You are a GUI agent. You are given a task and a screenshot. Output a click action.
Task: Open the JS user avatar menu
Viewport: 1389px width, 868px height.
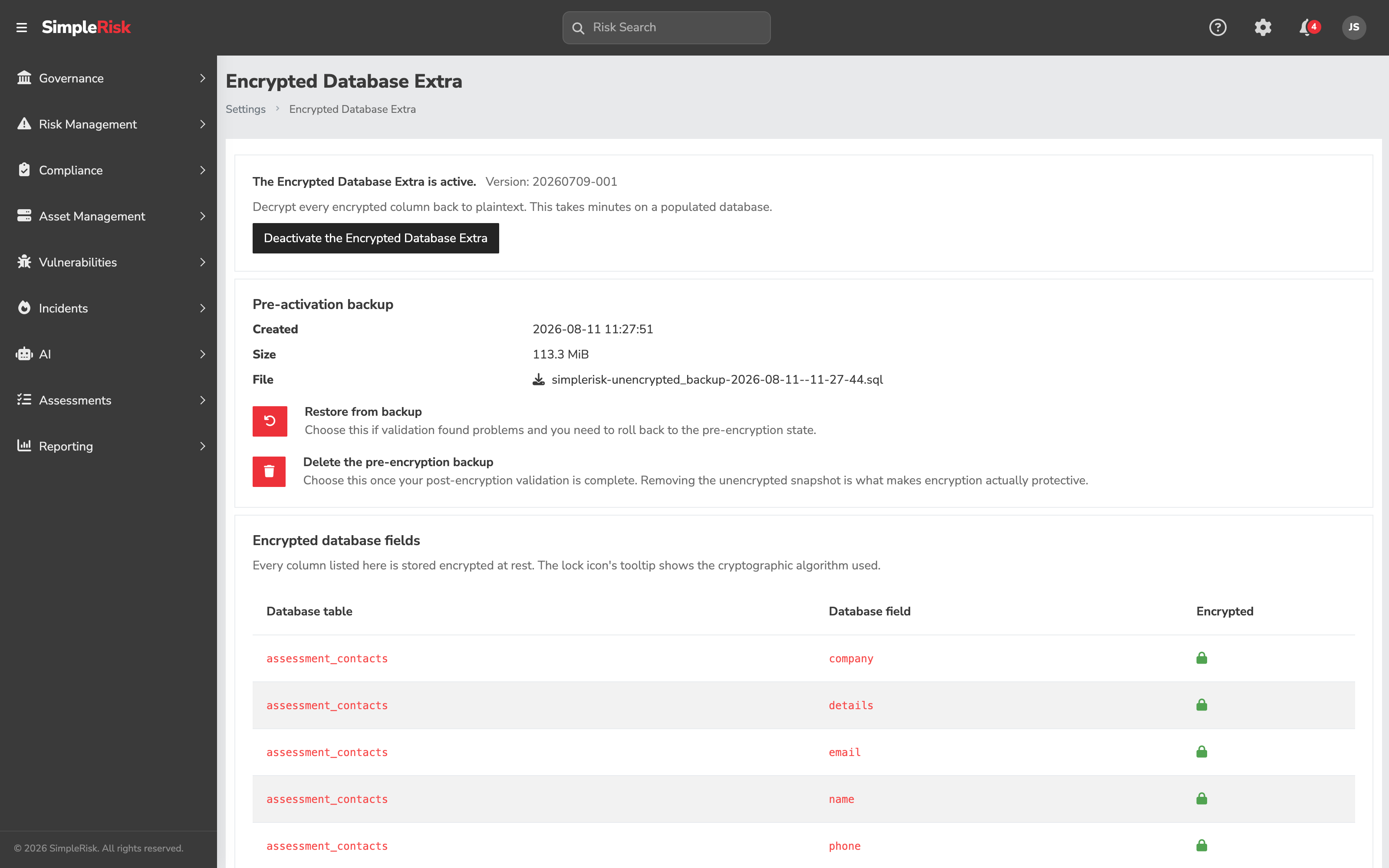[1354, 27]
